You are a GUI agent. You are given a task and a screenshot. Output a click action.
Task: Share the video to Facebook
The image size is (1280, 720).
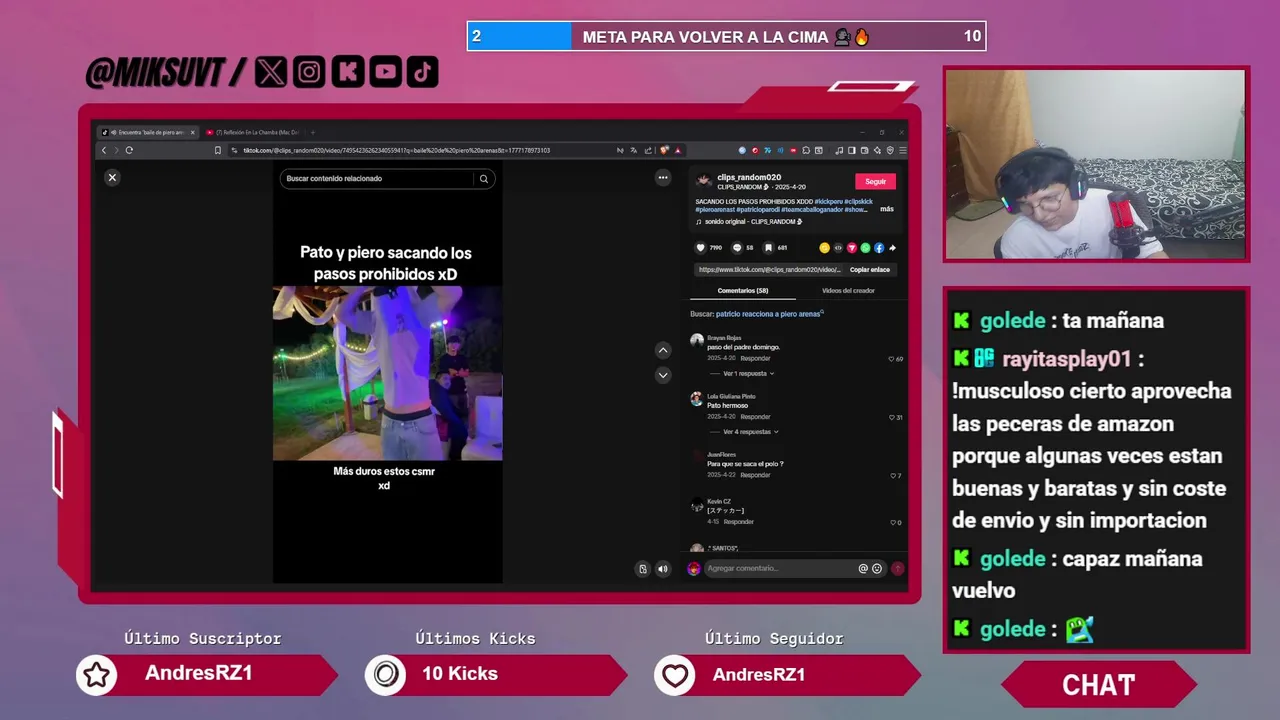(879, 248)
